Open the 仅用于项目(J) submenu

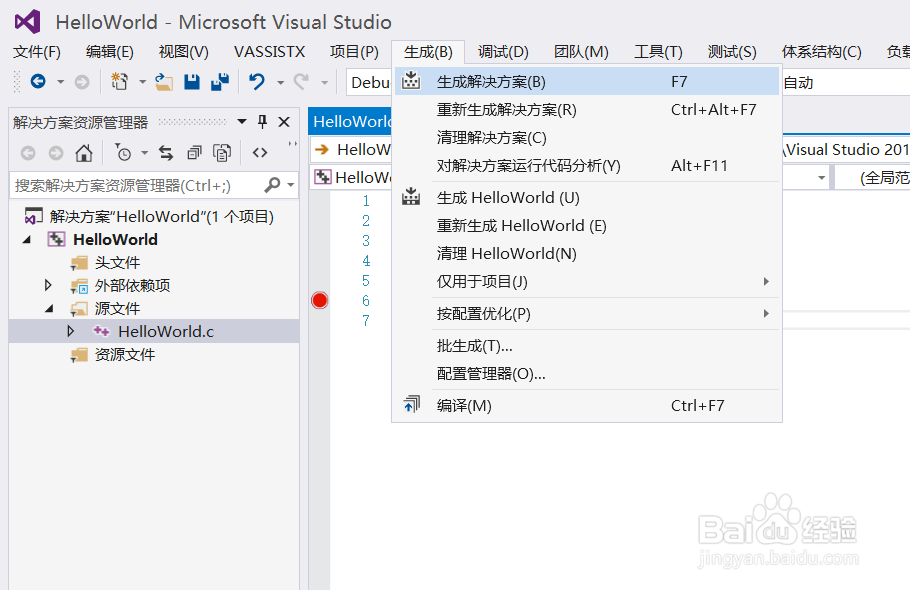point(588,282)
